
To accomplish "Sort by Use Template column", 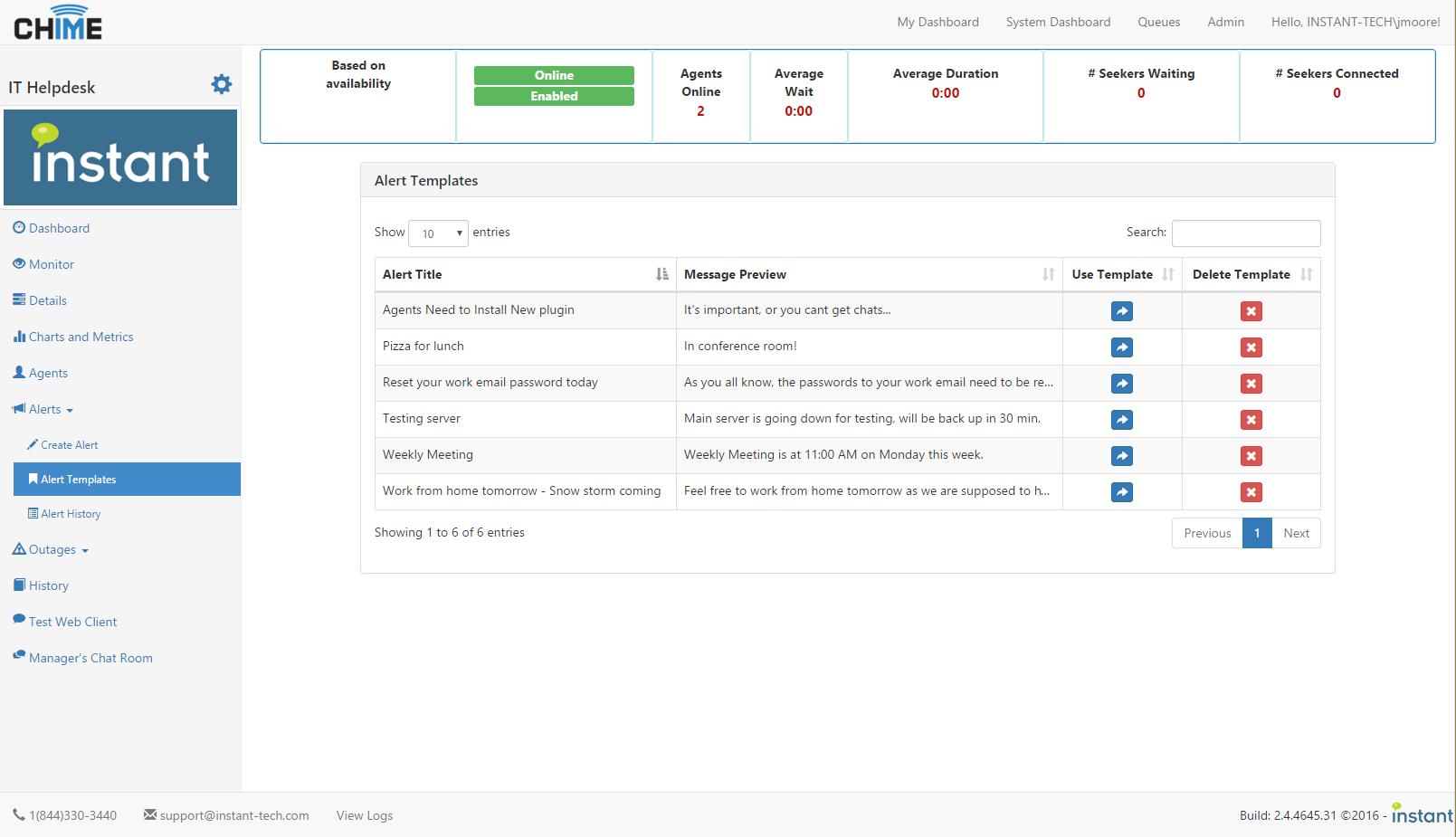I will 1122,274.
